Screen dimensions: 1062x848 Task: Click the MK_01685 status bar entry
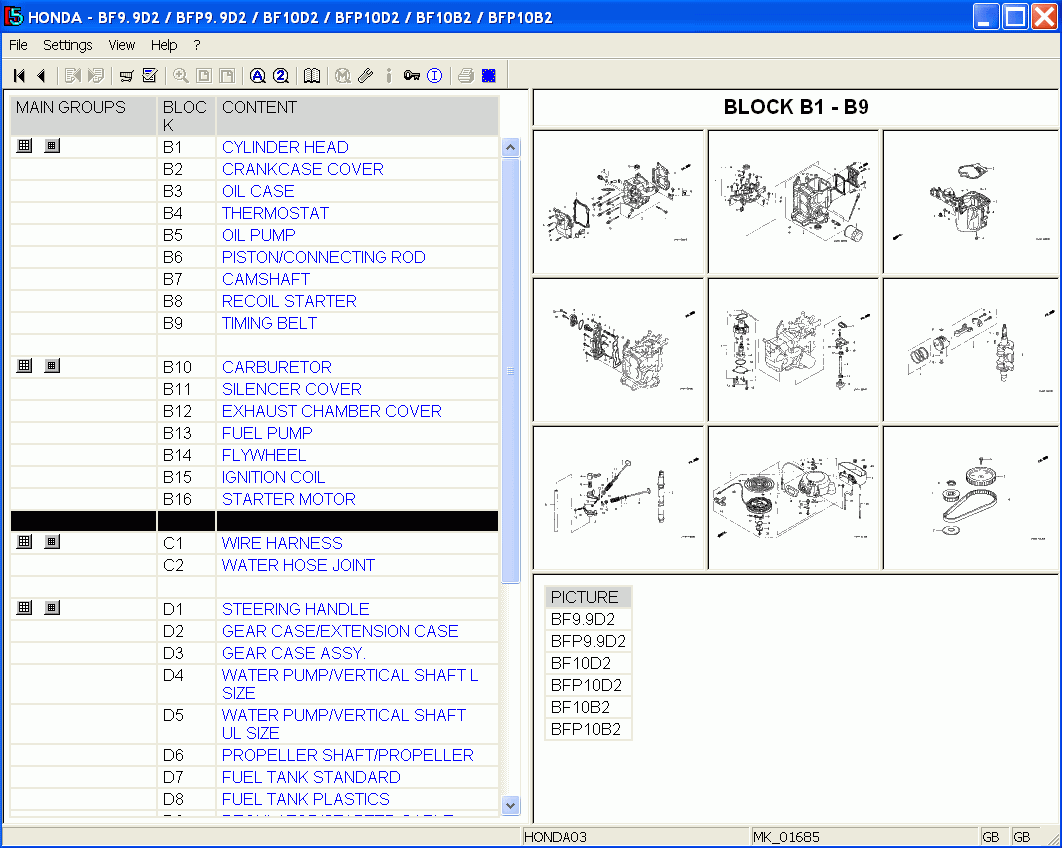(864, 837)
